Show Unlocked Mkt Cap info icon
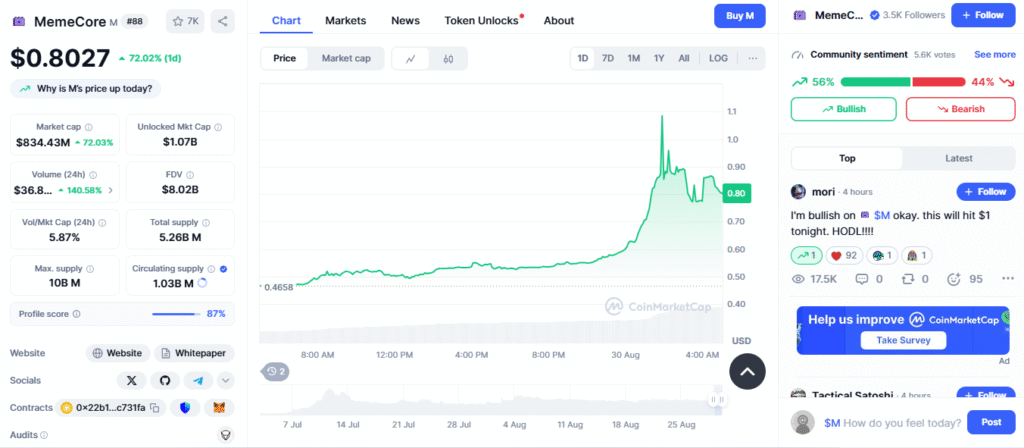 point(218,127)
